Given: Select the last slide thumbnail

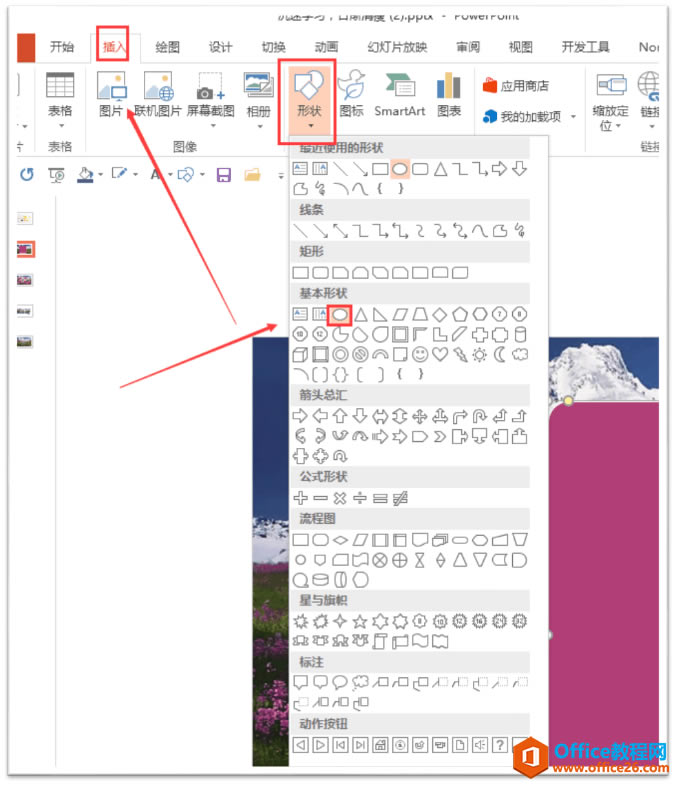Looking at the screenshot, I should pos(25,342).
